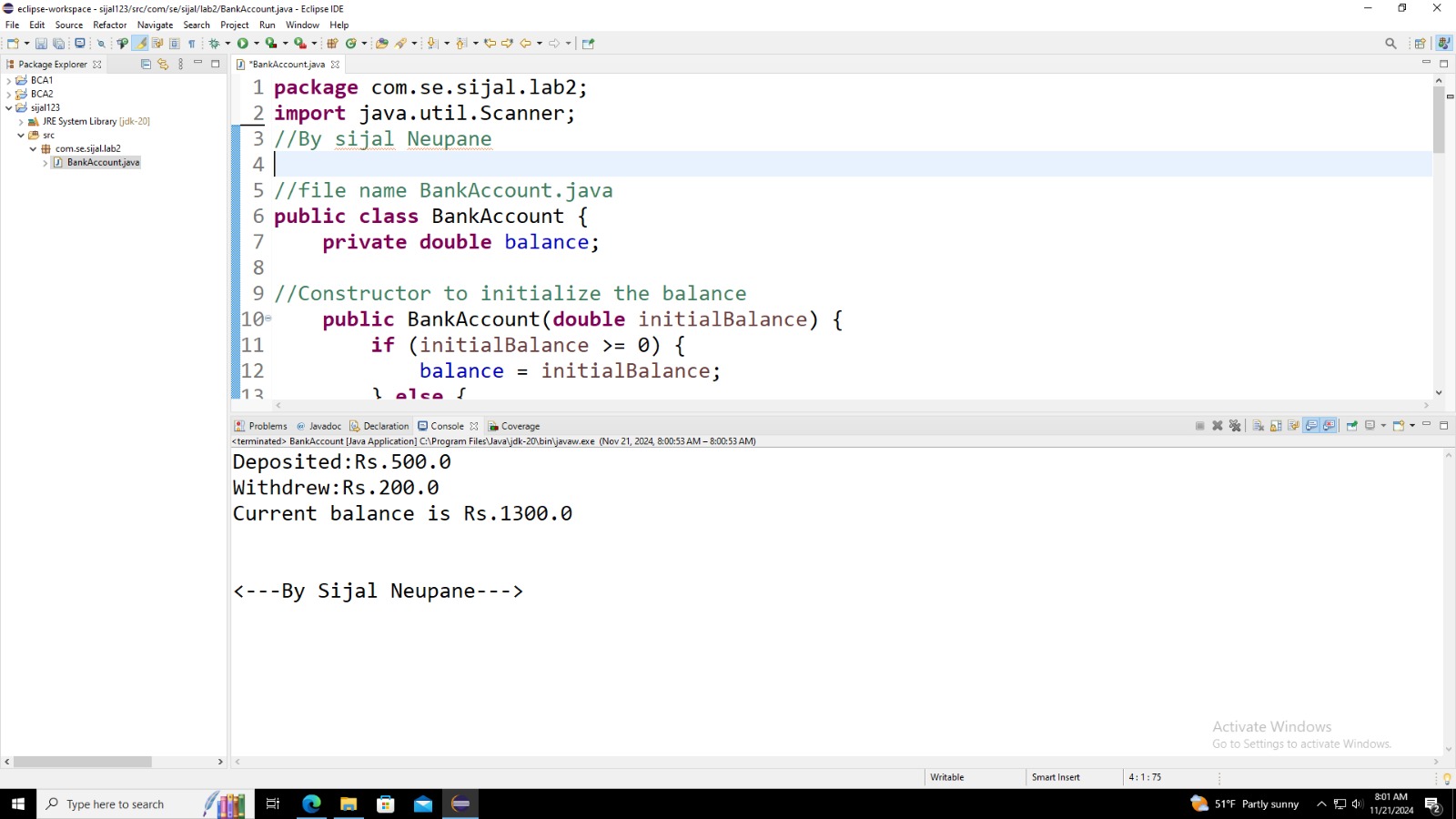This screenshot has height=819, width=1456.
Task: Switch to the Declaration tab
Action: 379,426
